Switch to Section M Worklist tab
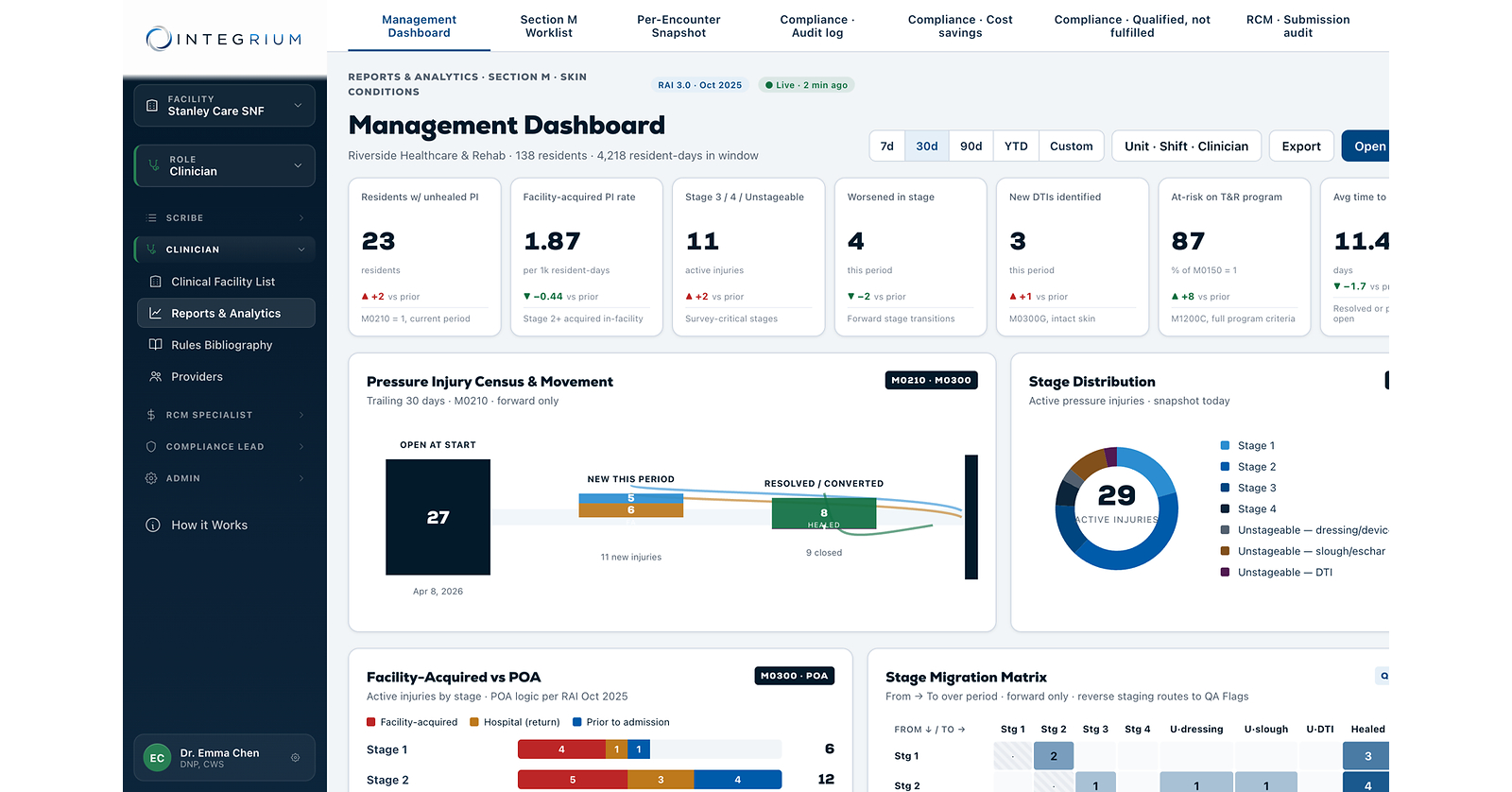The height and width of the screenshot is (792, 1512). pyautogui.click(x=548, y=26)
